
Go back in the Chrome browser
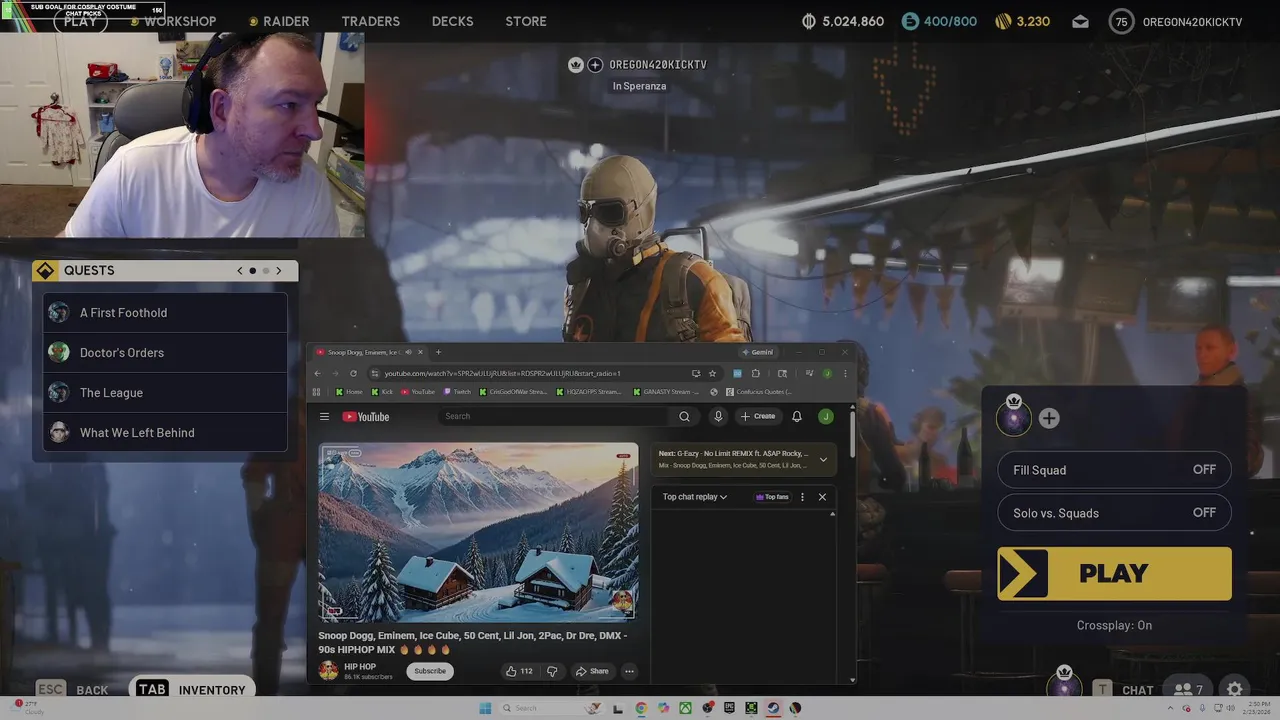[317, 373]
